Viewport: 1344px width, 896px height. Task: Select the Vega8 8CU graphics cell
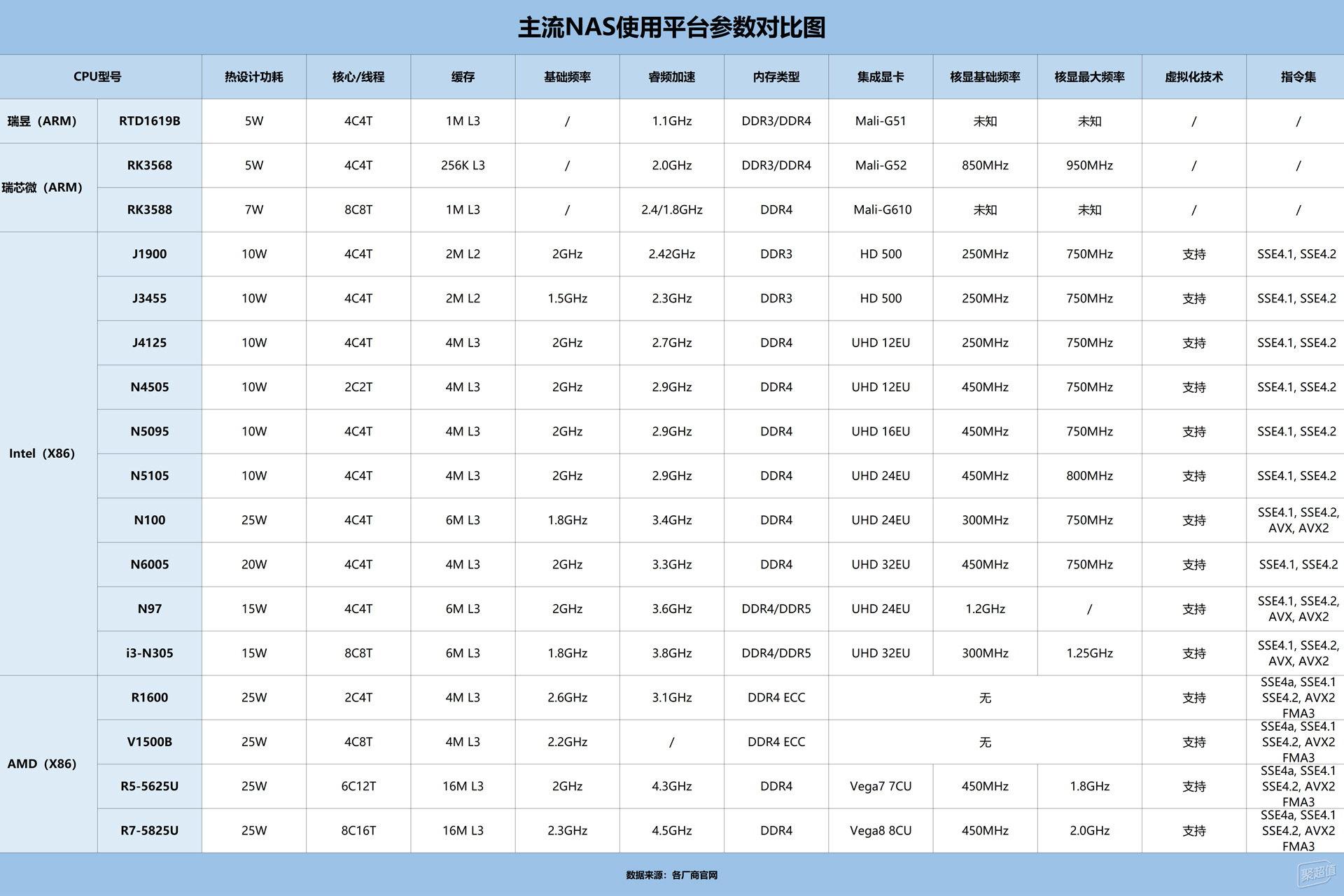click(x=881, y=830)
